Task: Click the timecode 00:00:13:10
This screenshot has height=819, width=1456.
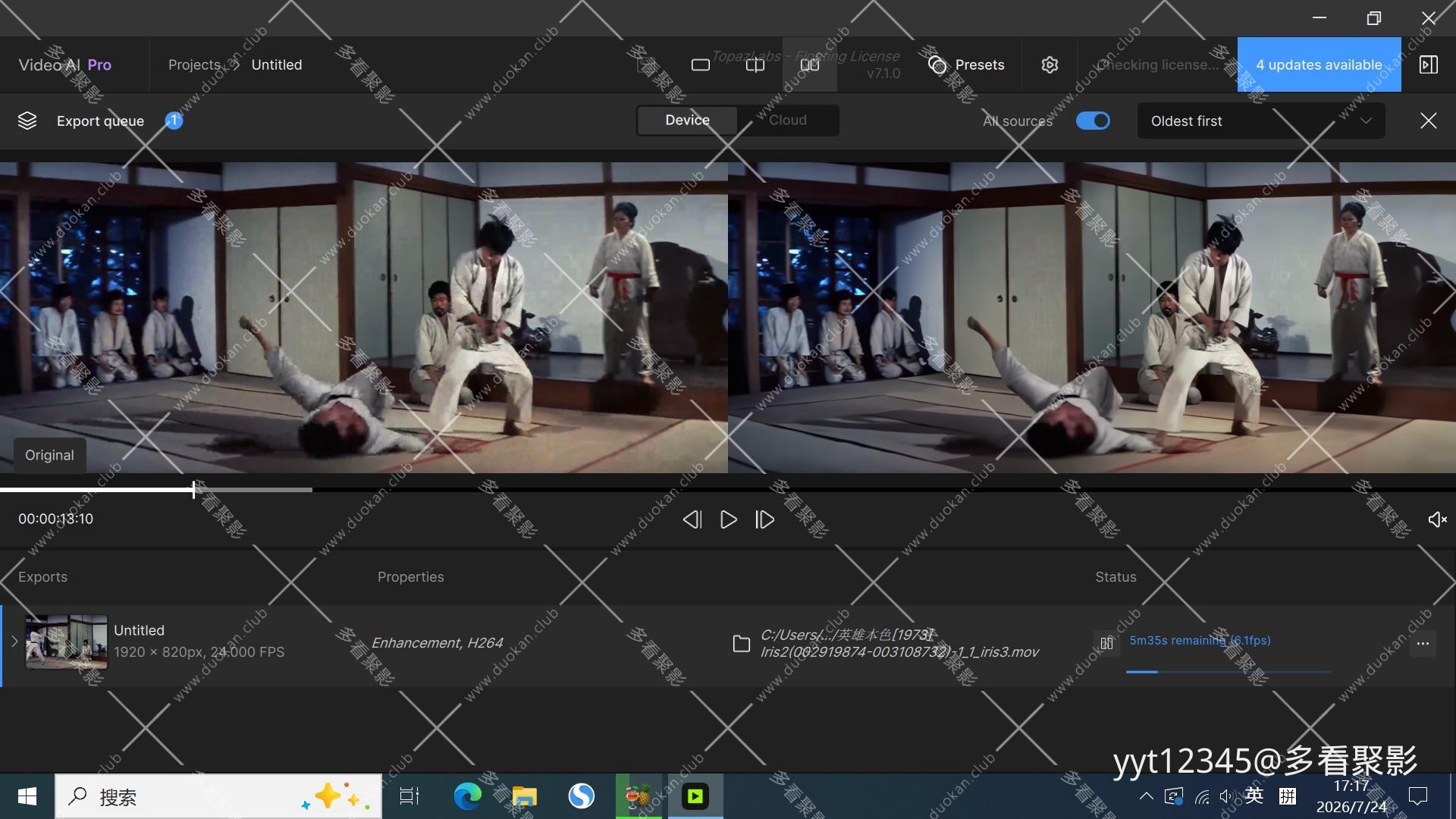Action: tap(56, 519)
